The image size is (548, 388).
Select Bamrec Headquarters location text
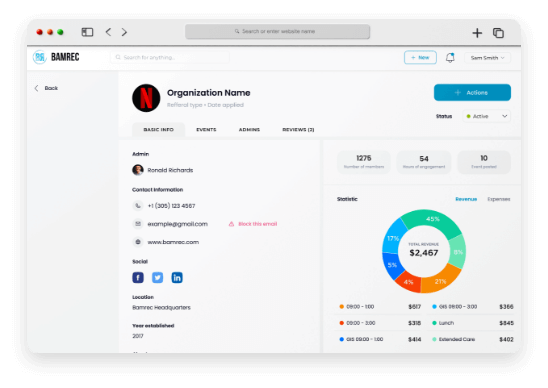click(161, 308)
